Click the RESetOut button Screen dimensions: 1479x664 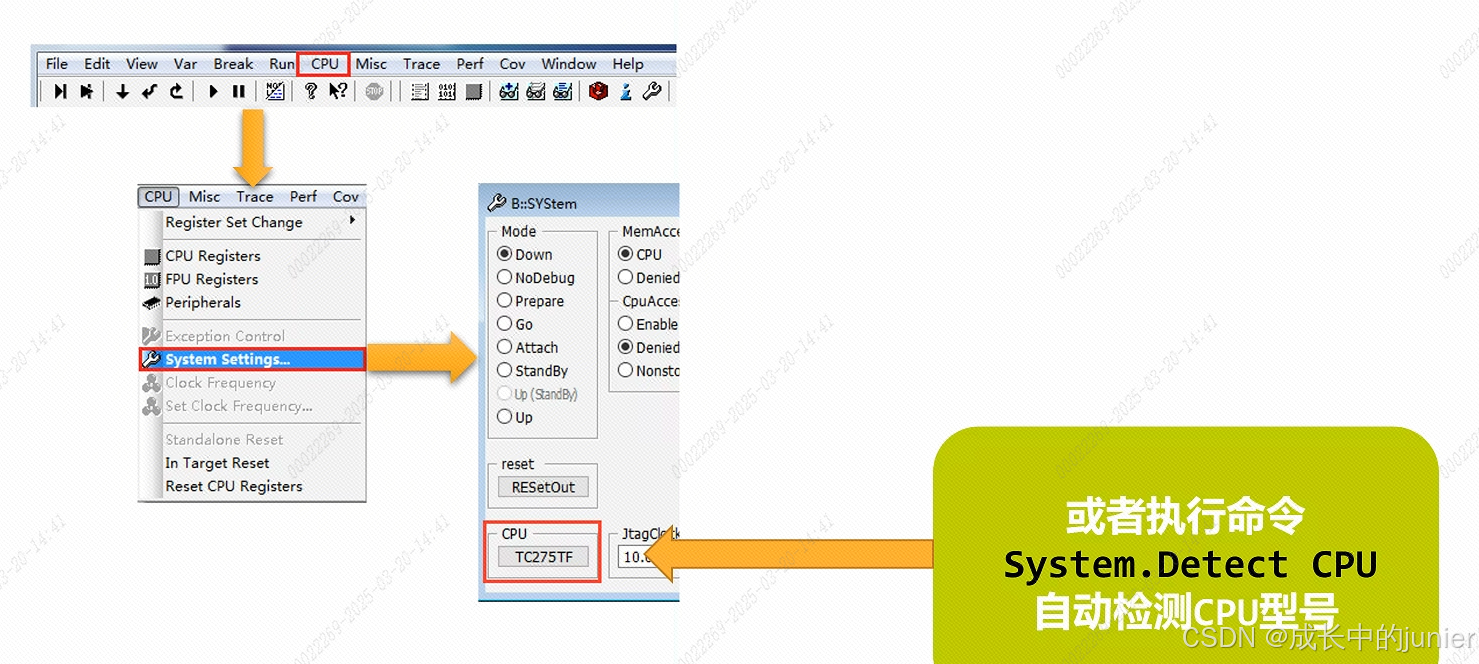point(542,487)
